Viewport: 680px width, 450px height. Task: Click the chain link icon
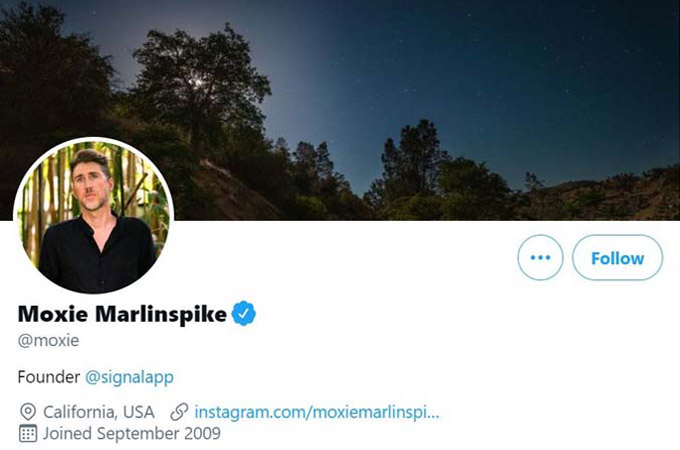click(x=179, y=412)
